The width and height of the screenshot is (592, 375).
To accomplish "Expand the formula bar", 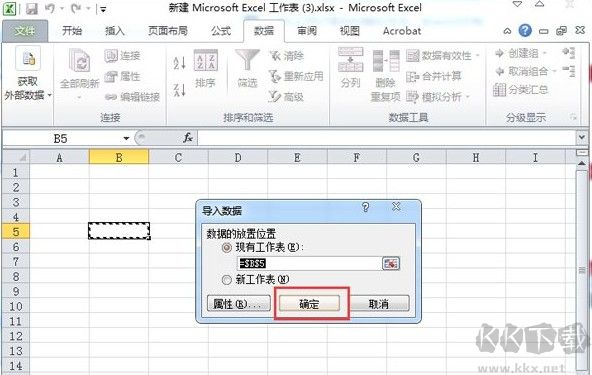I will [582, 137].
